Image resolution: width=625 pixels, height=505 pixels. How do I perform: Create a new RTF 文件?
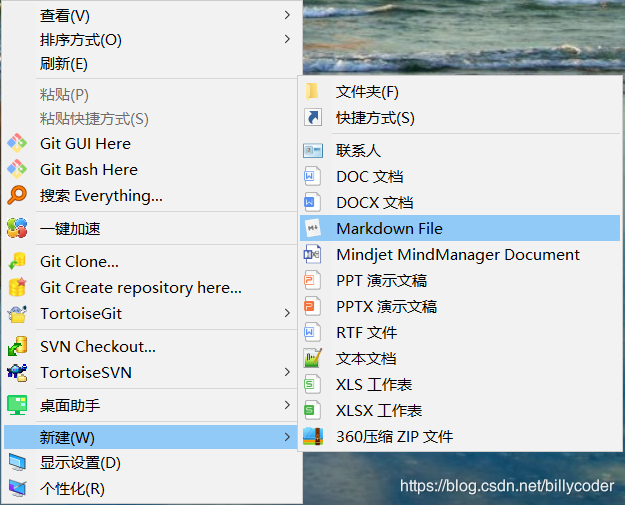[x=460, y=332]
